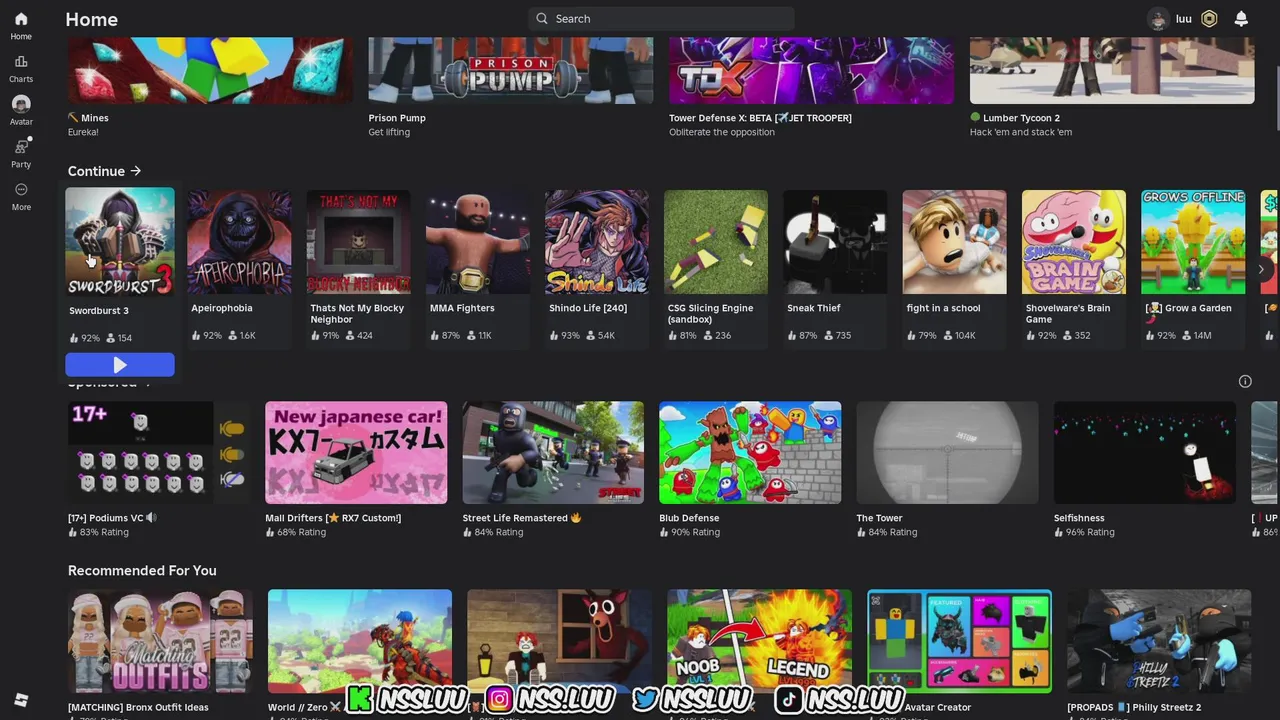The image size is (1280, 720).
Task: Open Matching Bronx Outfit Ideas thumbnail
Action: coord(160,641)
